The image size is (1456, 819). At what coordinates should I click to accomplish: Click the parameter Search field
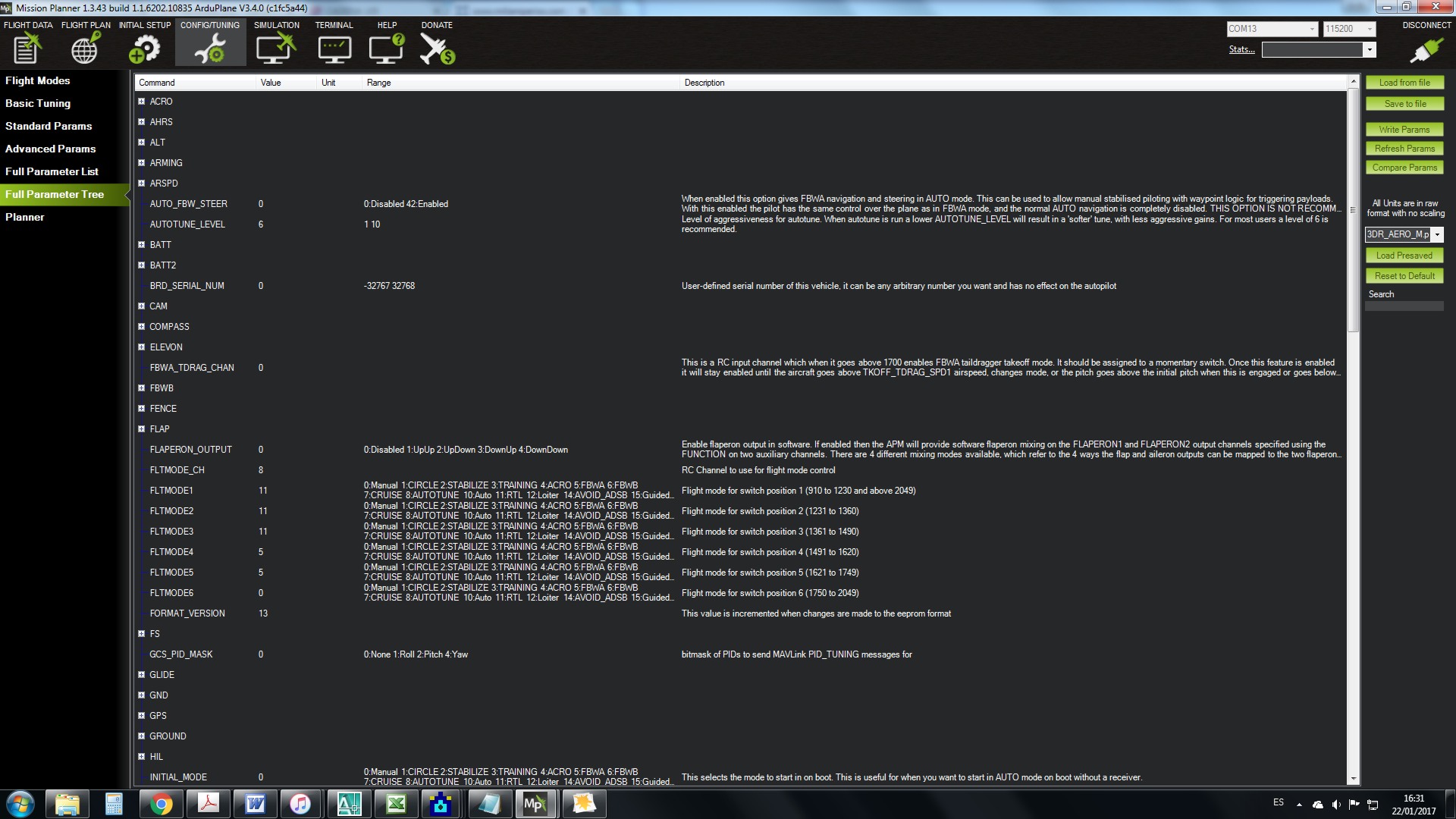(x=1404, y=306)
